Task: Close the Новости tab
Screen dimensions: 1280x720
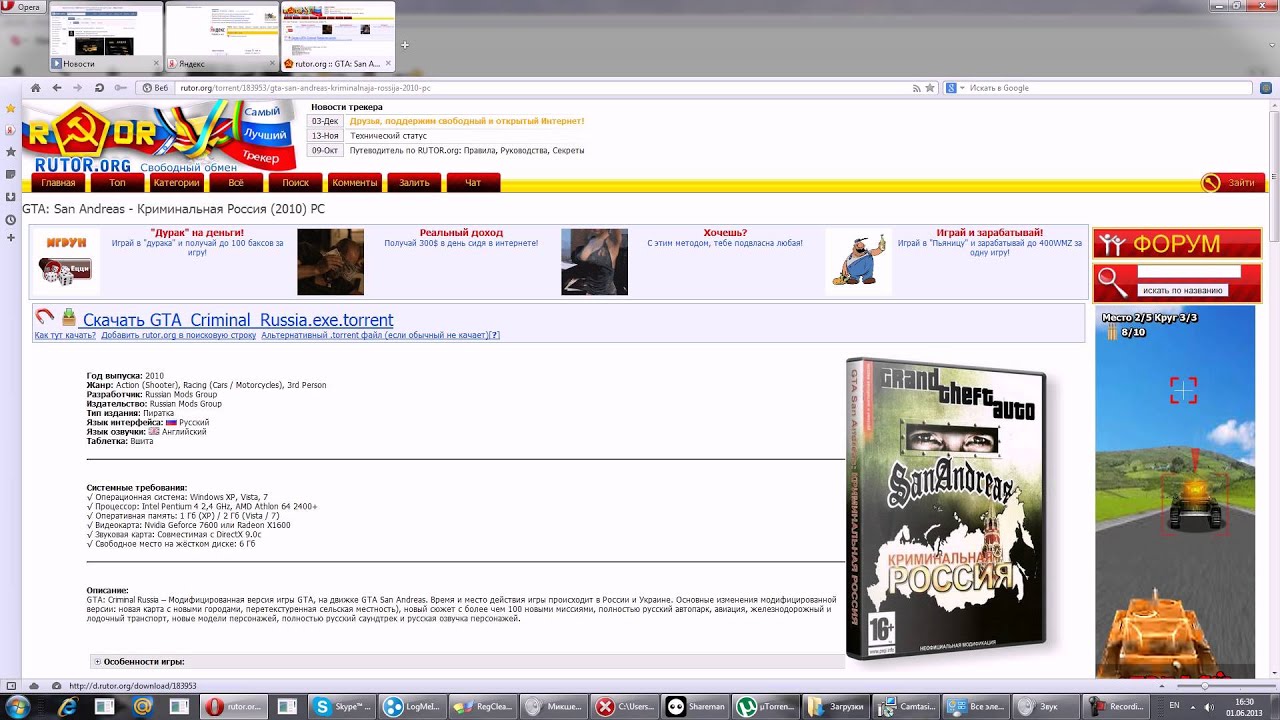Action: coord(156,63)
